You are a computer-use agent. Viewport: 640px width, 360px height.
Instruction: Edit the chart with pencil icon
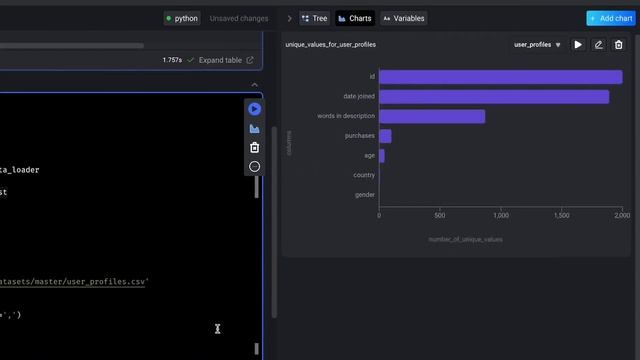[598, 45]
